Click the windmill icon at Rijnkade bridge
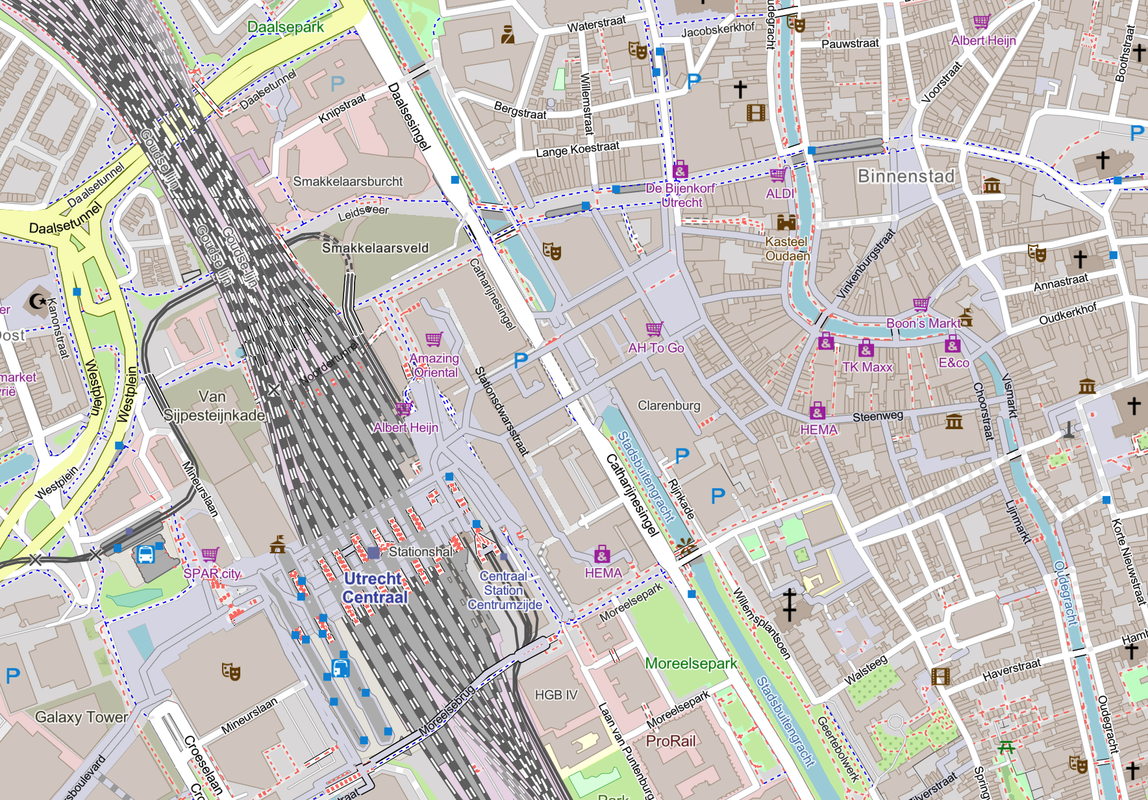This screenshot has height=800, width=1148. (x=686, y=545)
